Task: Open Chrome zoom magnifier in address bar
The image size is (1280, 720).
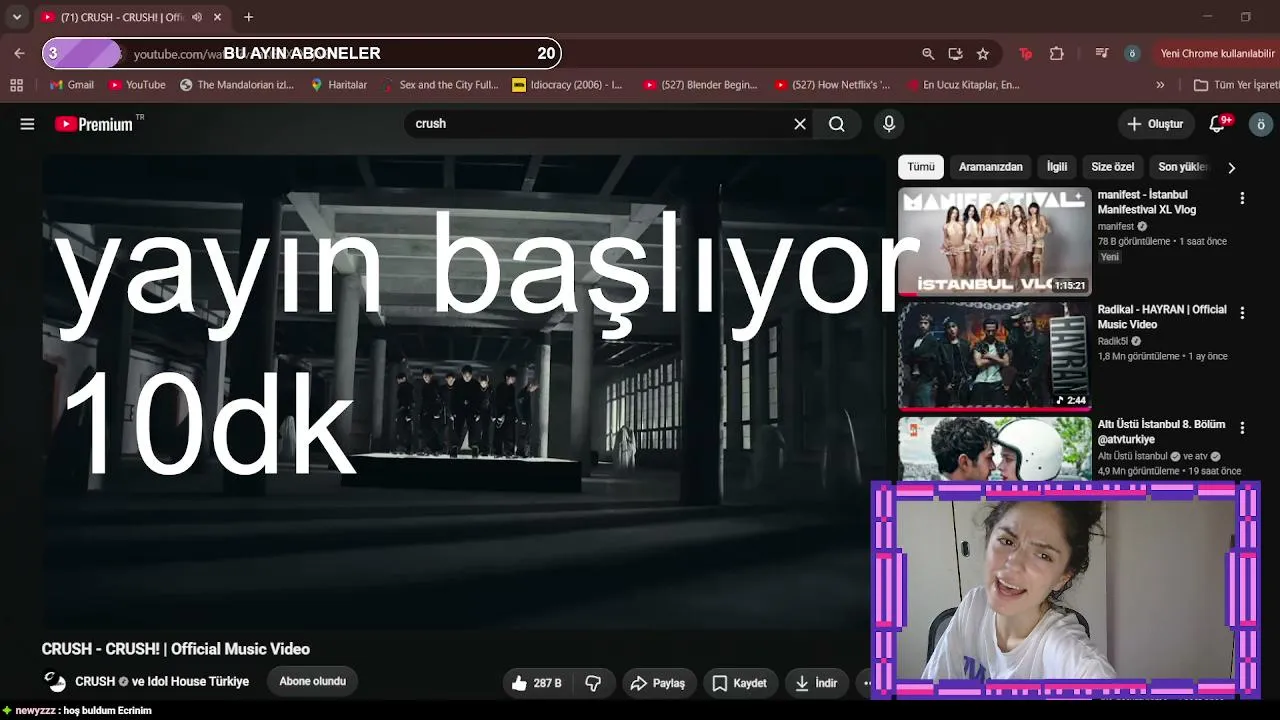Action: point(928,54)
